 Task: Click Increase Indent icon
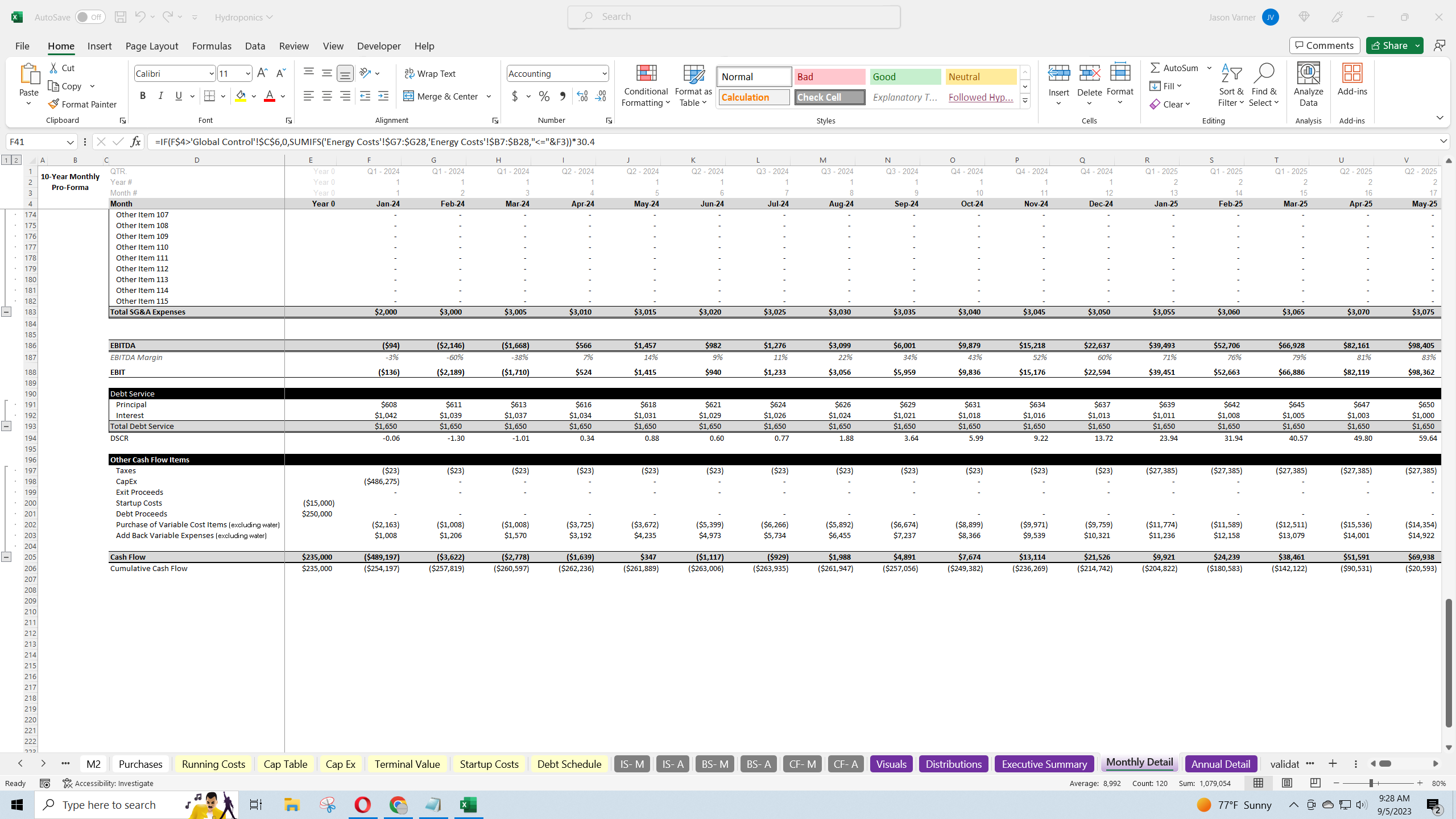(383, 96)
